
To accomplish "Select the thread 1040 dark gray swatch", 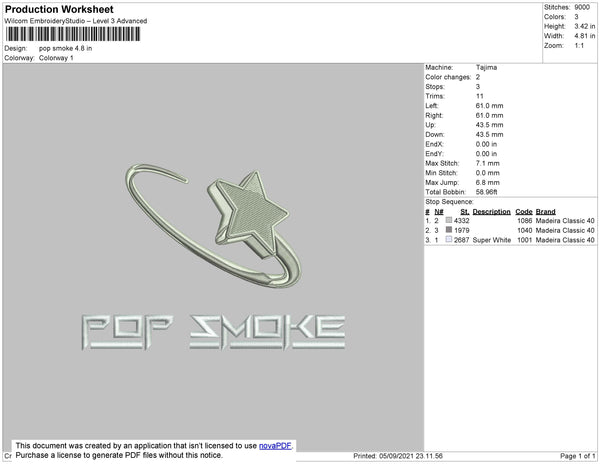I will pyautogui.click(x=449, y=230).
